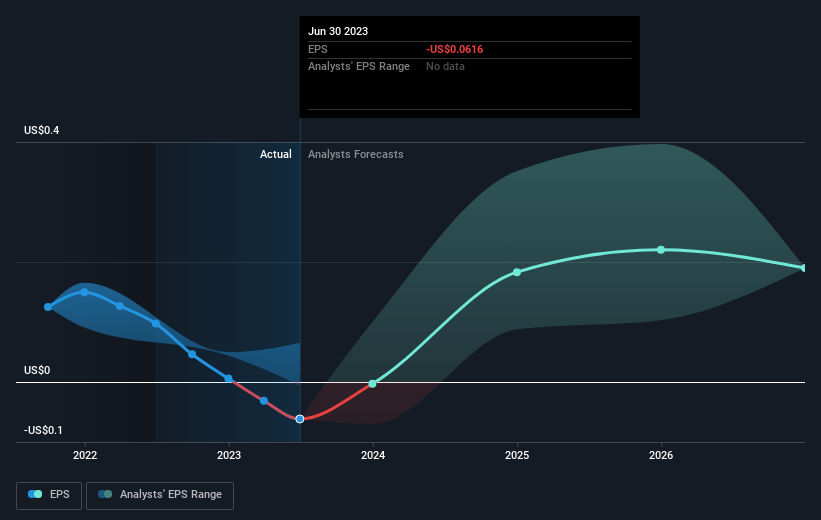Click the US$0.4 y-axis label

[x=41, y=130]
